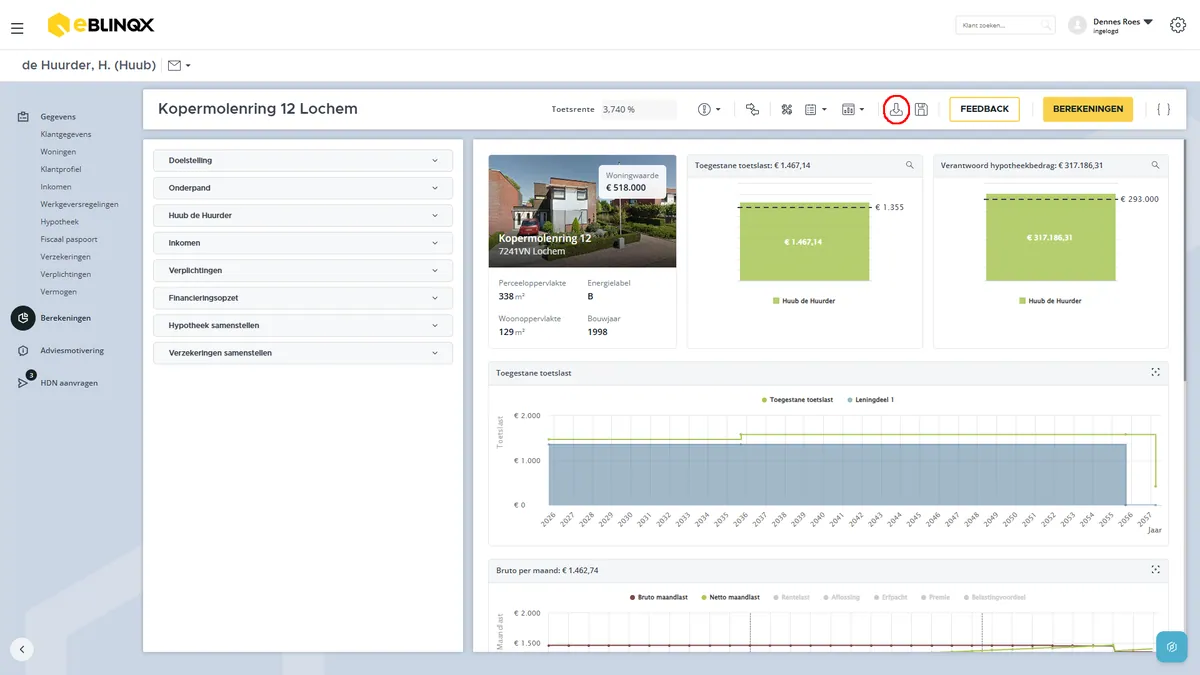Maximize the Bruto per maand chart
This screenshot has width=1200, height=675.
click(1155, 570)
